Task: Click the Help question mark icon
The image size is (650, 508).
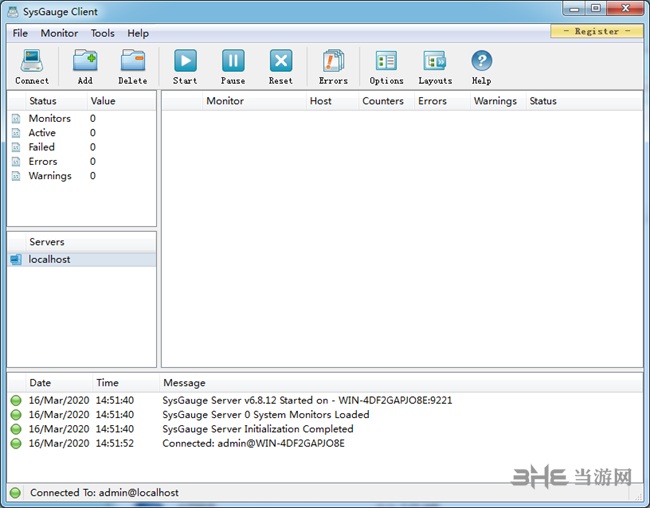Action: coord(481,61)
